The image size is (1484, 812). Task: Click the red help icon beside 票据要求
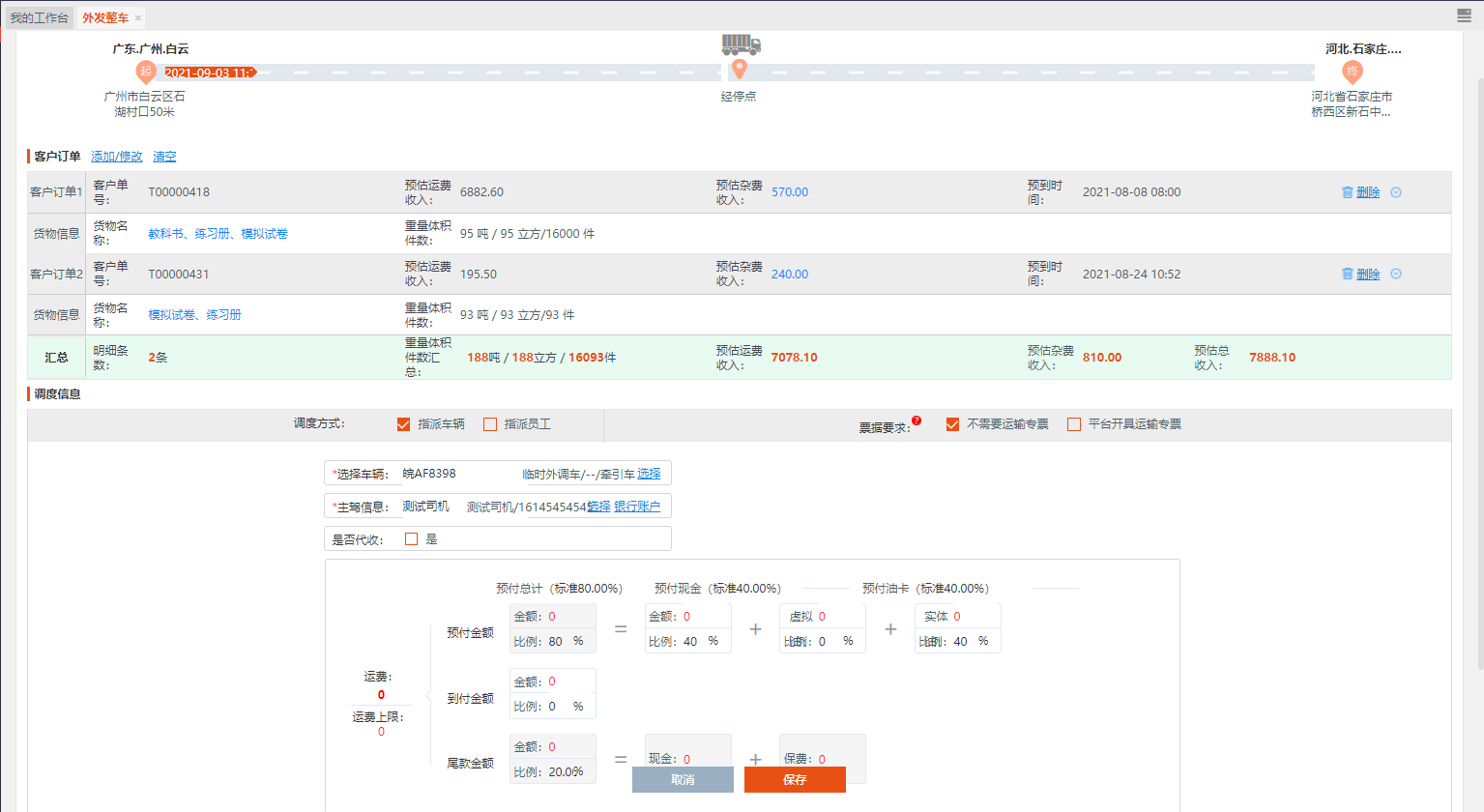coord(917,420)
